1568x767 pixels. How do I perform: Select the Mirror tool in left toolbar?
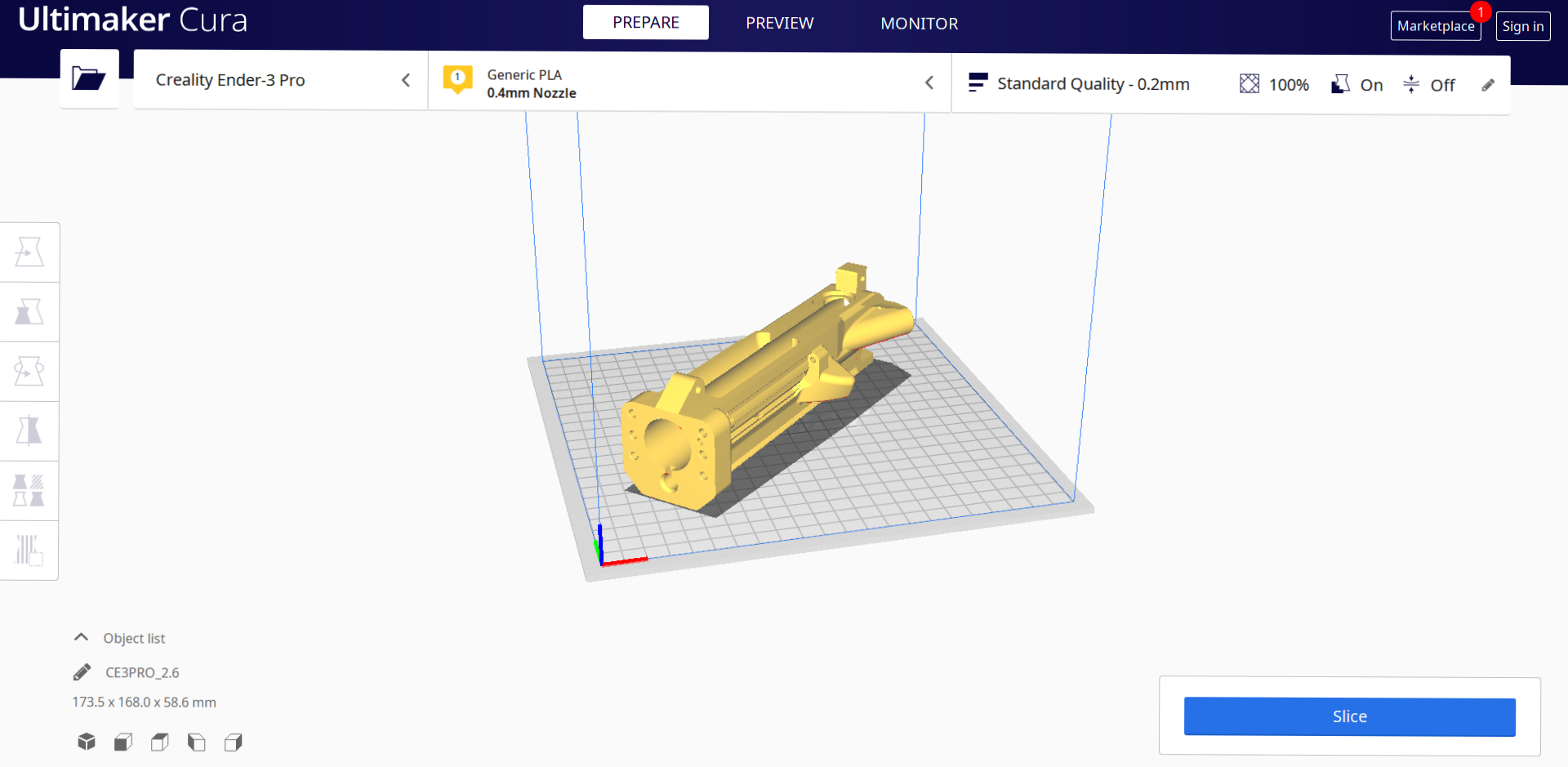[x=29, y=431]
